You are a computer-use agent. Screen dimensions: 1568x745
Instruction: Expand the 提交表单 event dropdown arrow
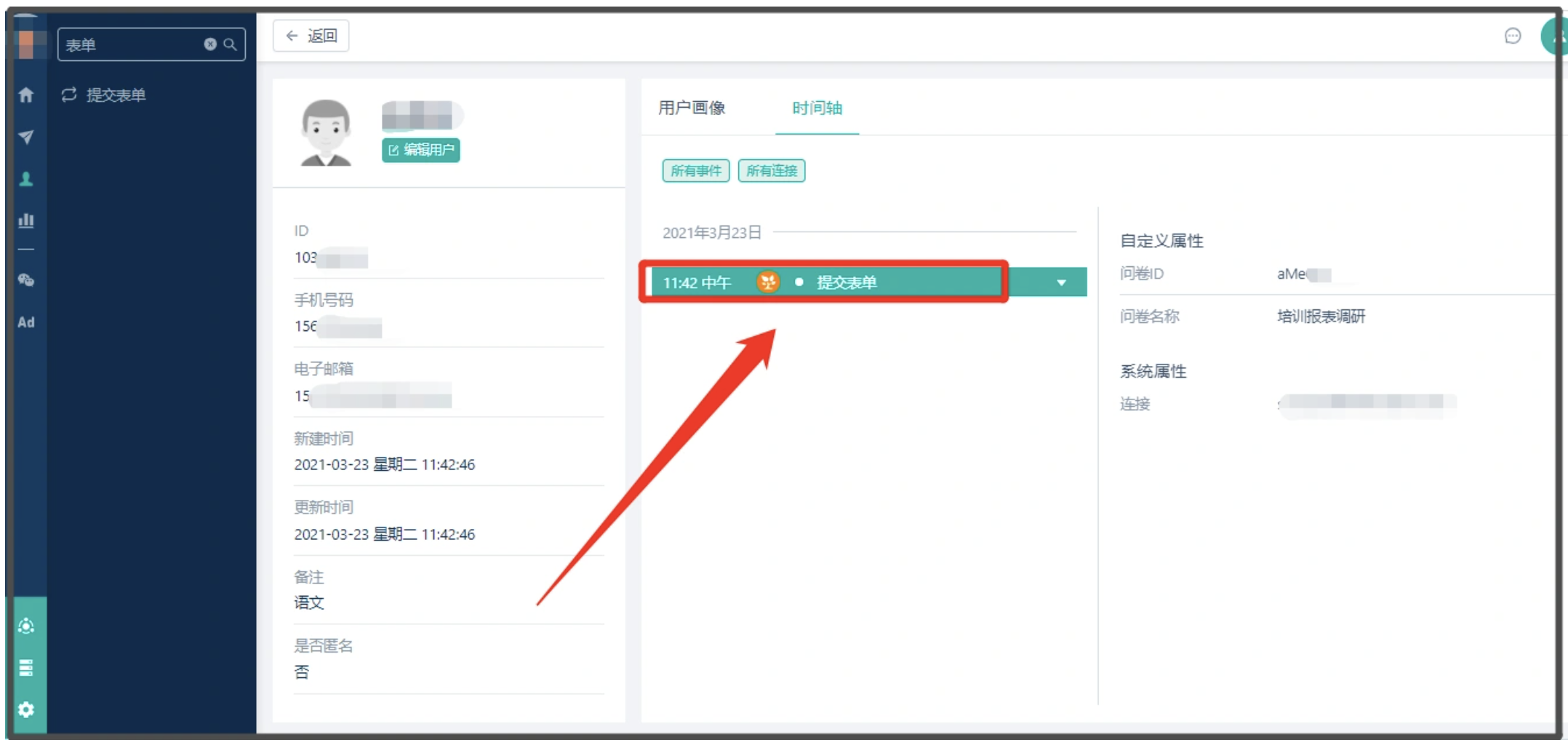coord(1061,282)
